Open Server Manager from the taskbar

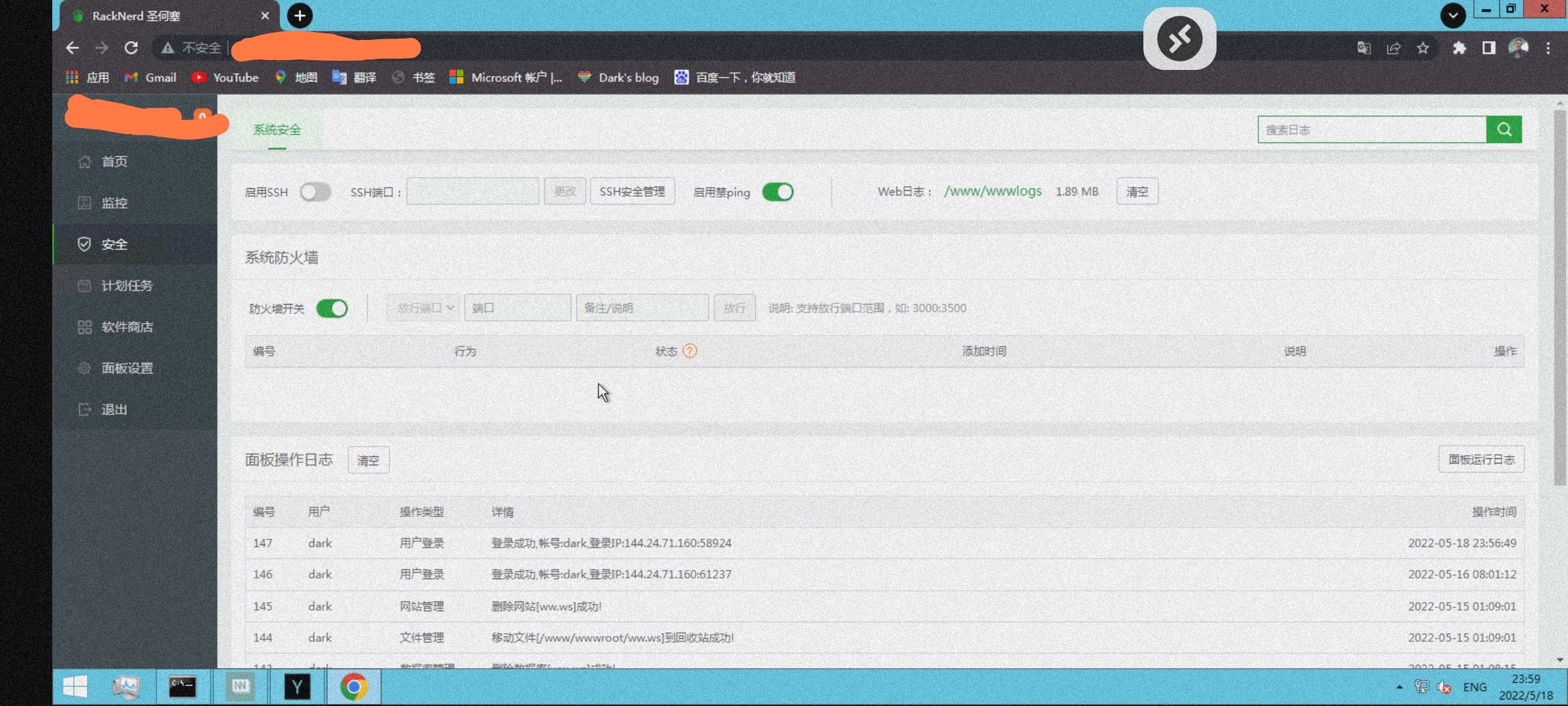click(126, 687)
